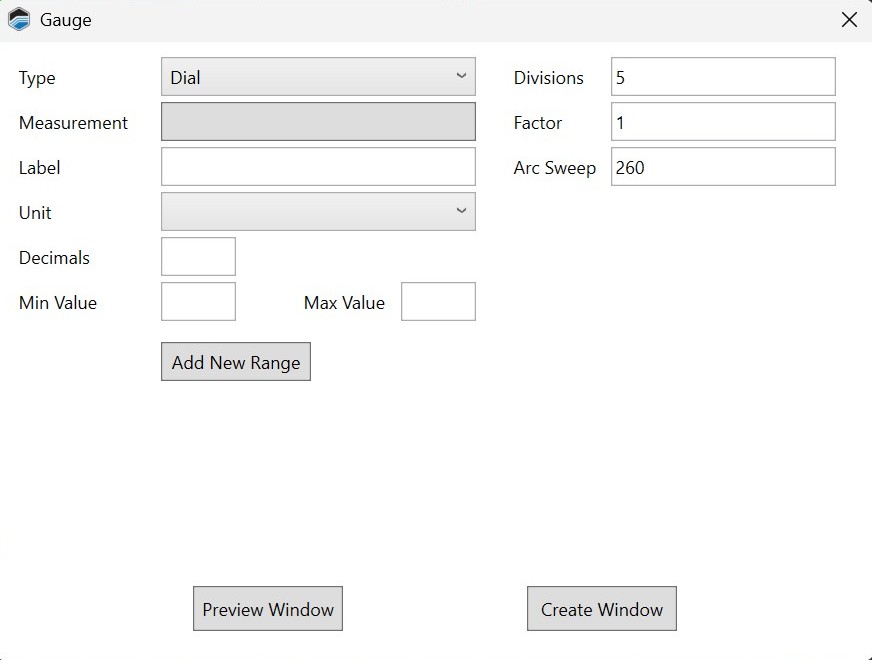The height and width of the screenshot is (660, 872).
Task: Click the Arc Sweep field showing 260
Action: [x=723, y=167]
